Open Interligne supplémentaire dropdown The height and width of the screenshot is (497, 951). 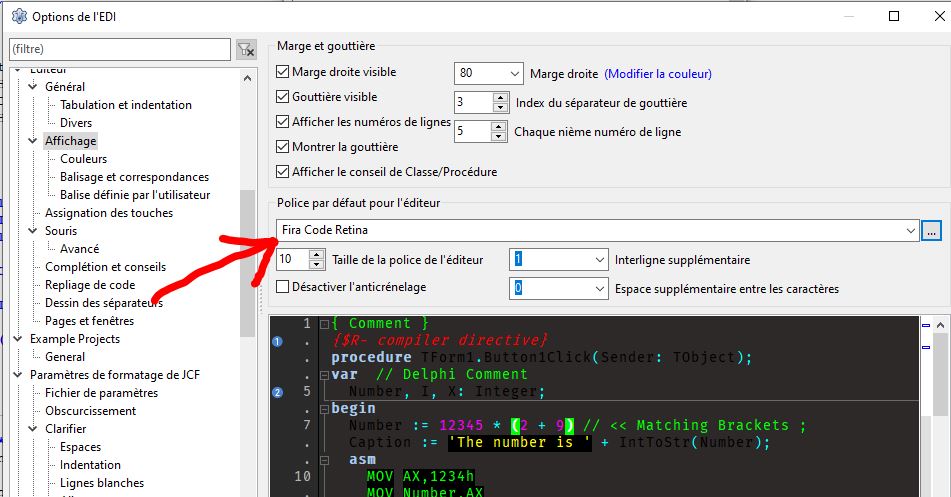tap(598, 260)
